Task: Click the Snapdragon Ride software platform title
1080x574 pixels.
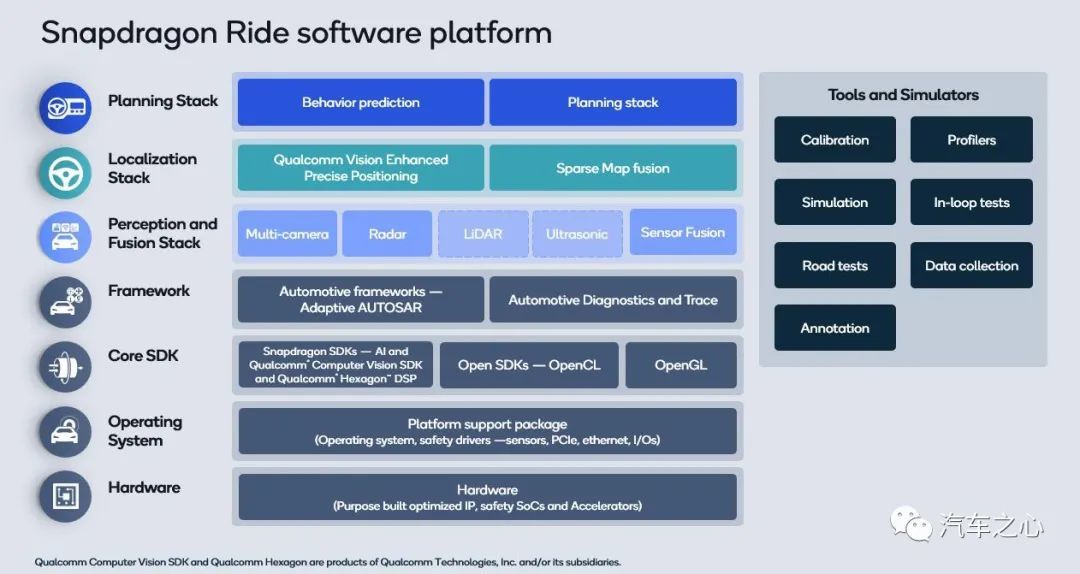Action: tap(296, 33)
